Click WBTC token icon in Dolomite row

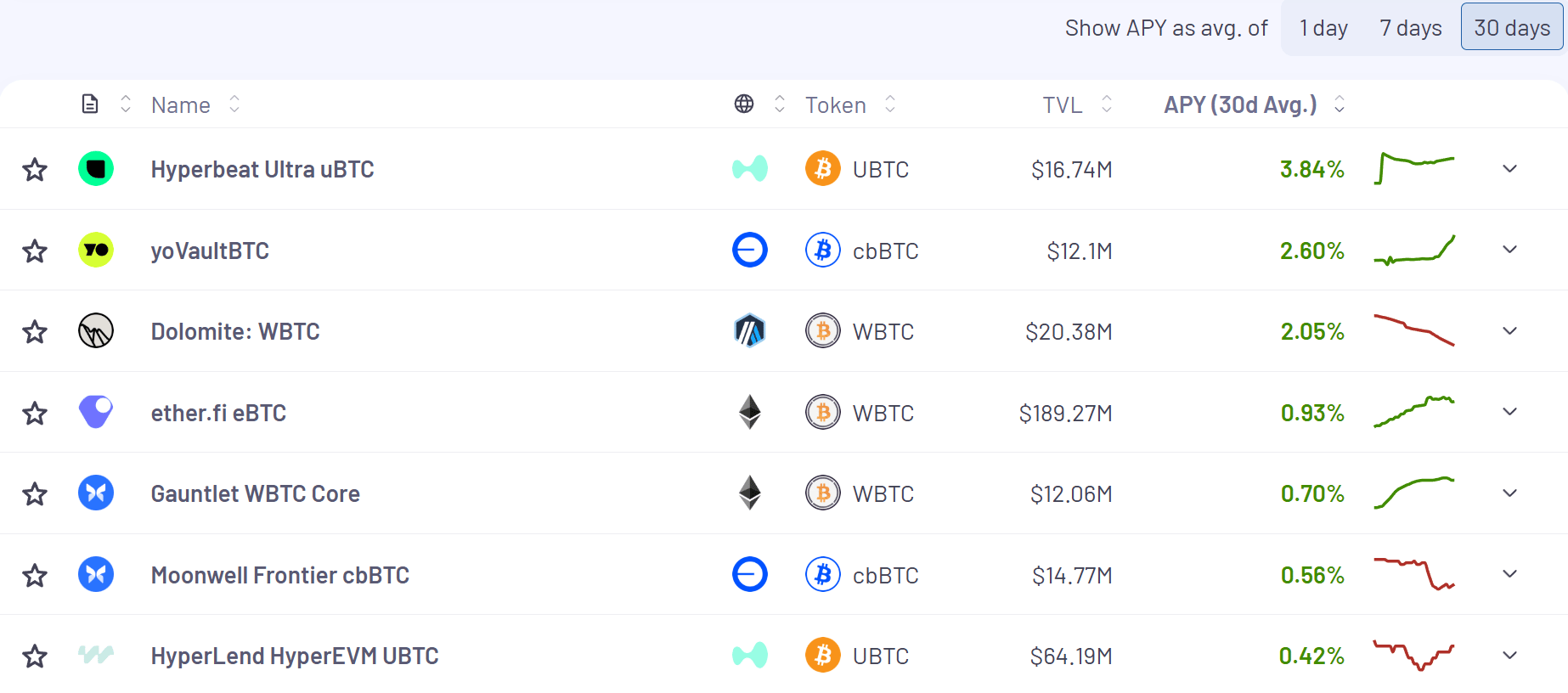tap(823, 330)
